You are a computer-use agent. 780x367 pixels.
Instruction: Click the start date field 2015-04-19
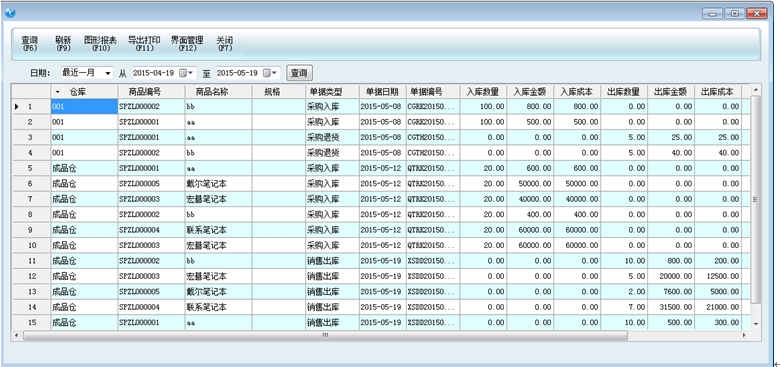click(154, 73)
